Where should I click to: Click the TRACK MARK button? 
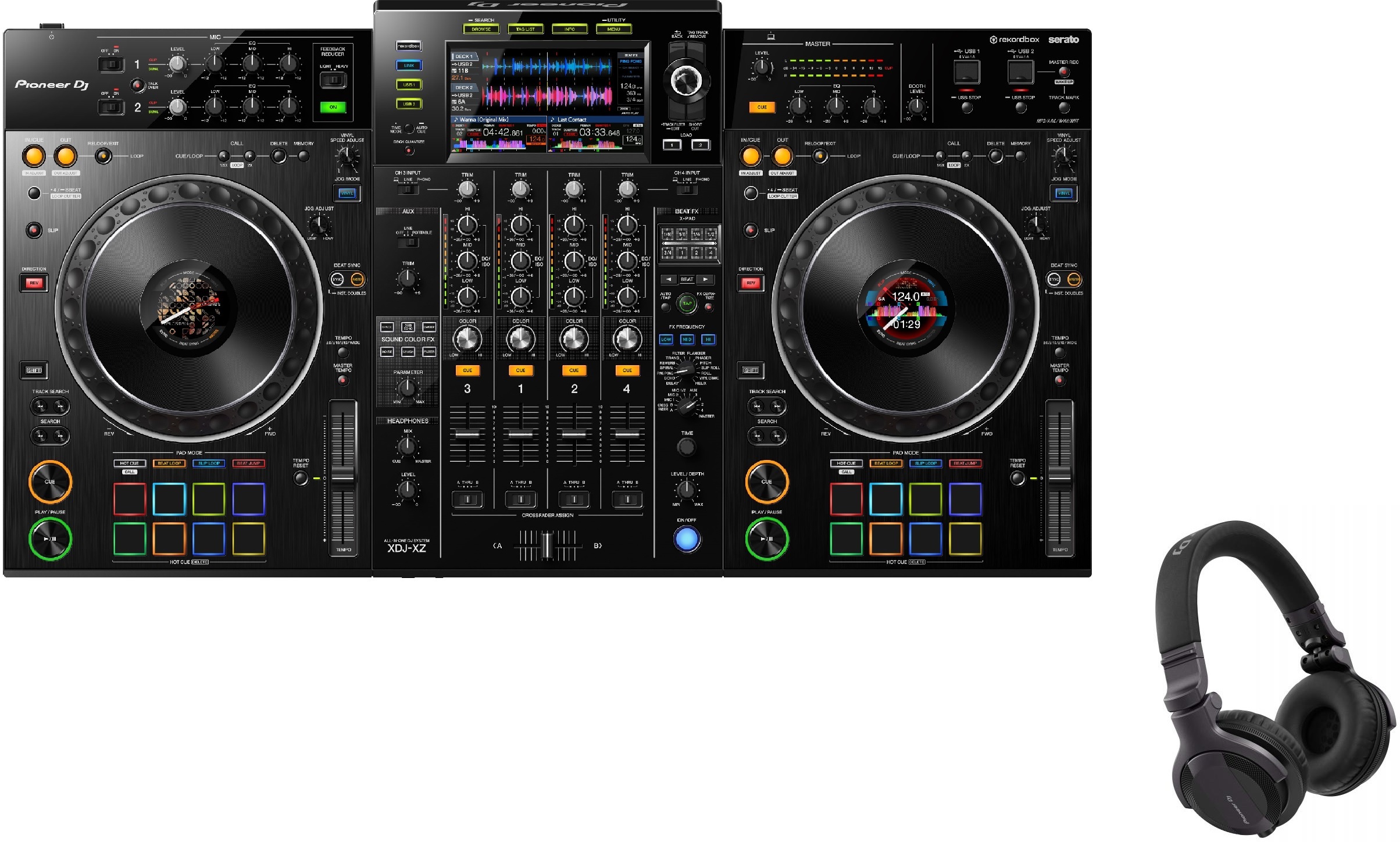click(1064, 108)
